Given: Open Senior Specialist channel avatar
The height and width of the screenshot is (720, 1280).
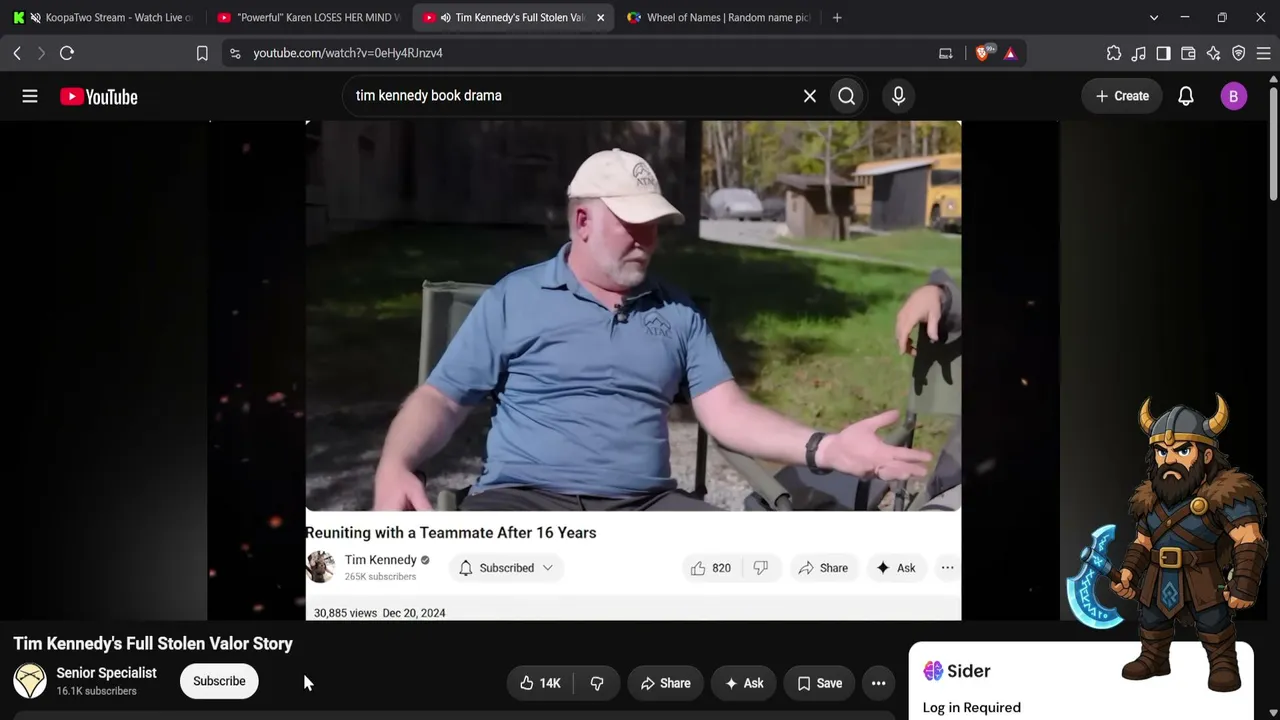Looking at the screenshot, I should click(30, 681).
